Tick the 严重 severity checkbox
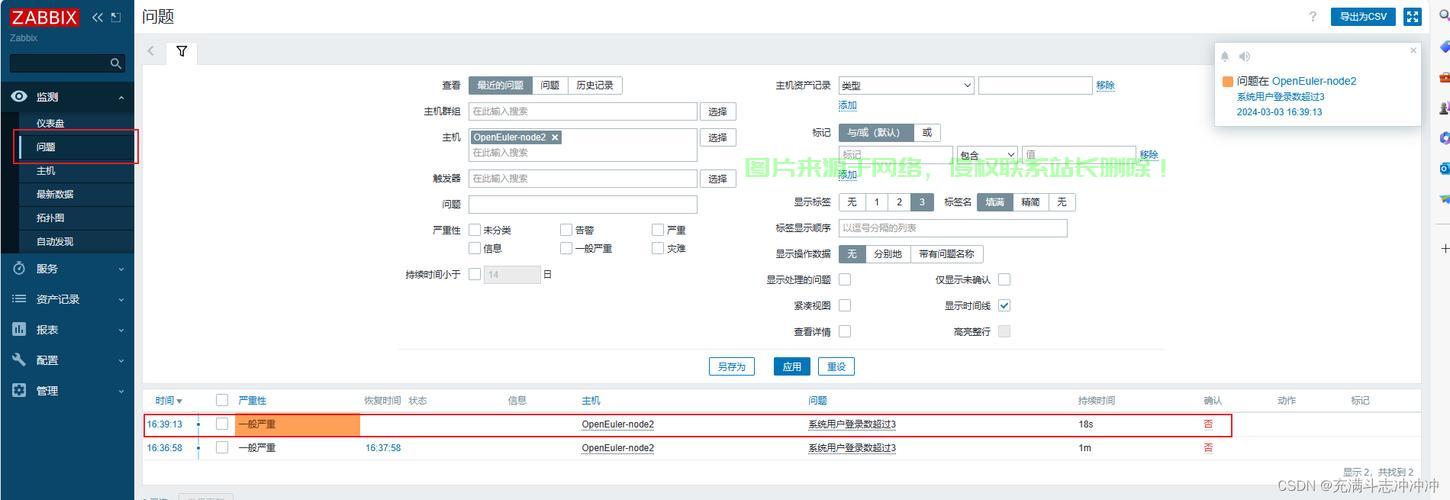Image resolution: width=1450 pixels, height=500 pixels. 658,230
